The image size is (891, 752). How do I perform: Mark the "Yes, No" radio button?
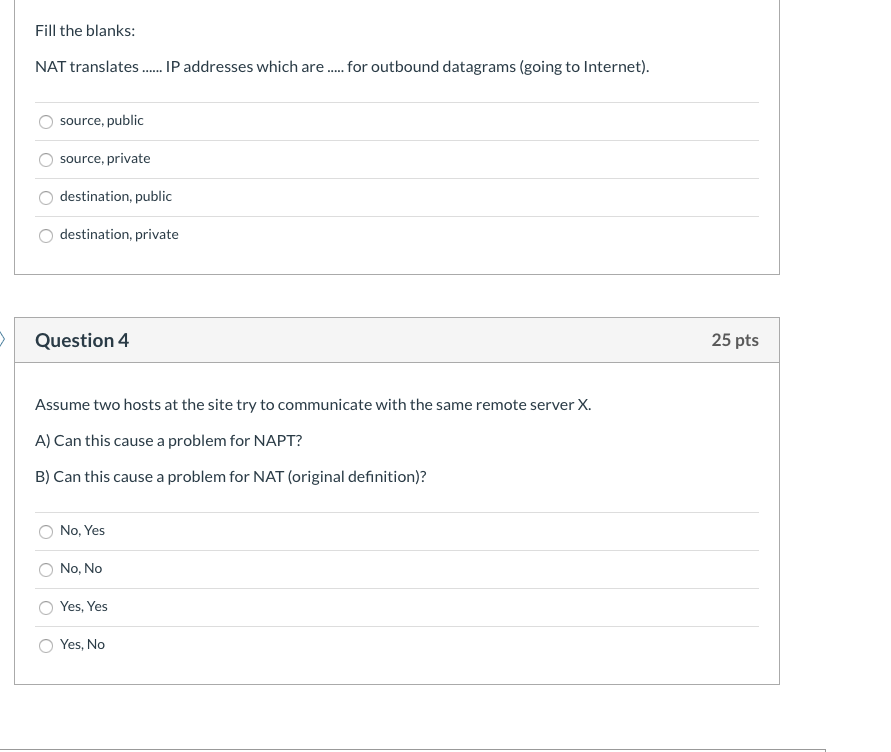(46, 646)
